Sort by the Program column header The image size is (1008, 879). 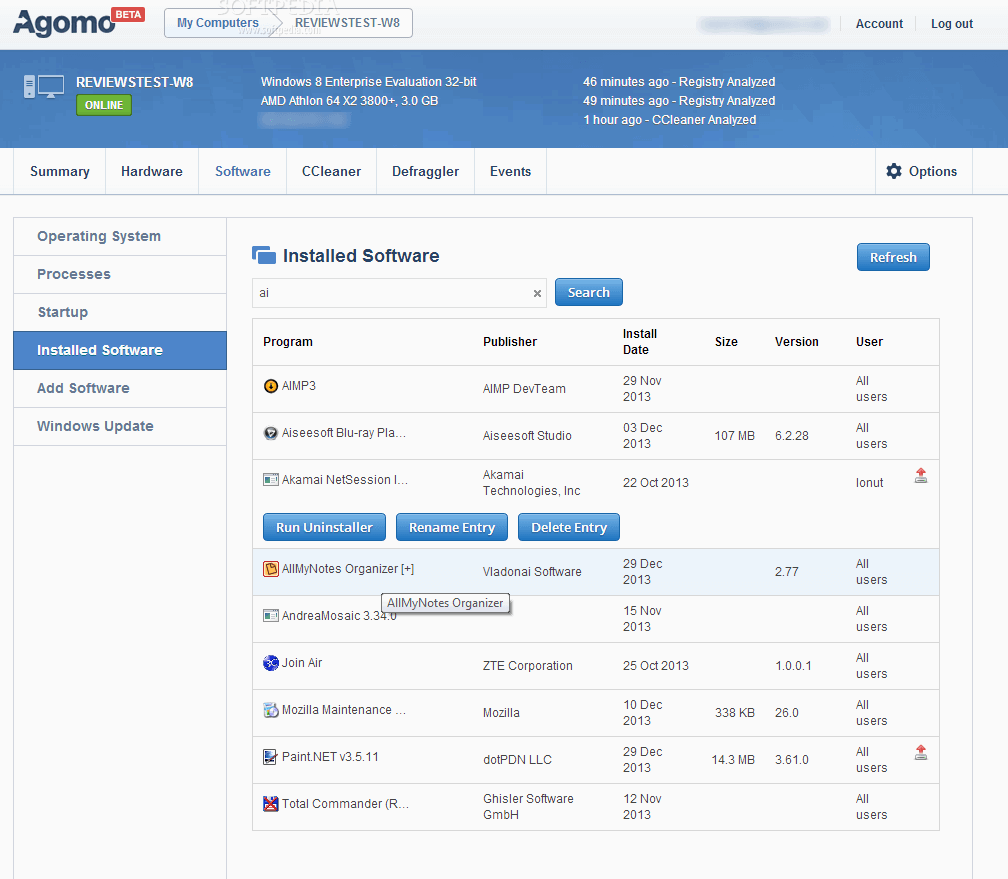point(287,342)
